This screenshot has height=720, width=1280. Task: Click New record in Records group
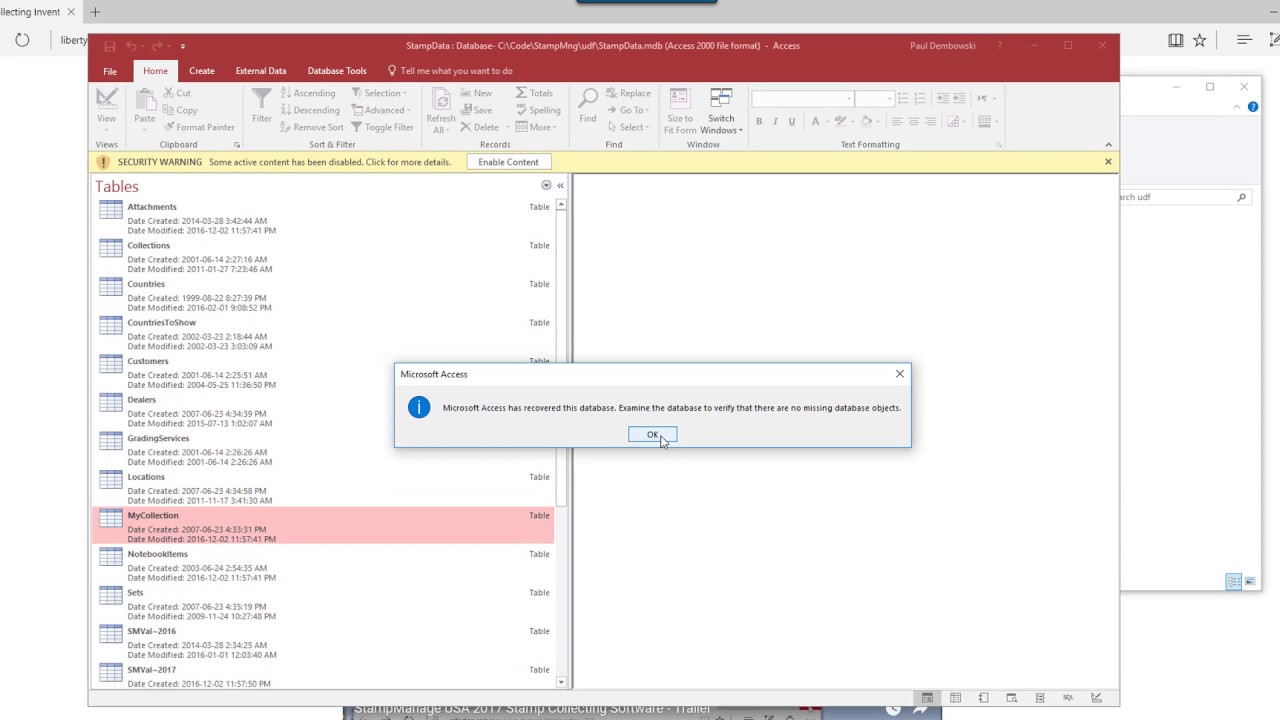(x=476, y=93)
